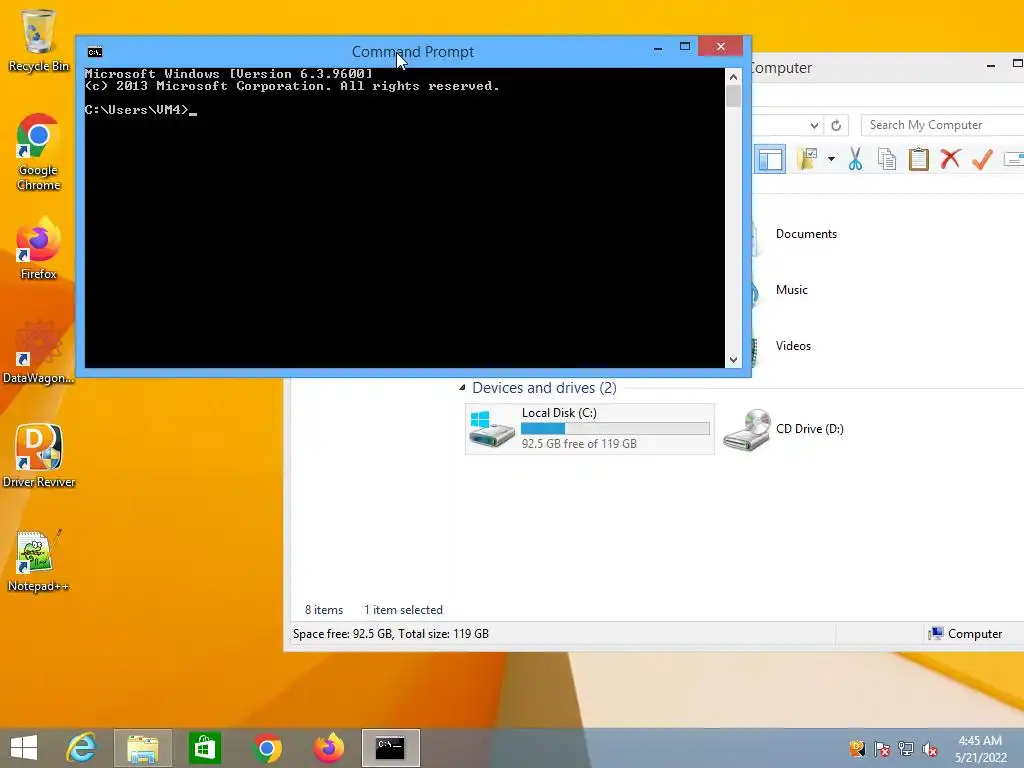
Task: Click the Command Prompt scroll up arrow
Action: coord(733,77)
